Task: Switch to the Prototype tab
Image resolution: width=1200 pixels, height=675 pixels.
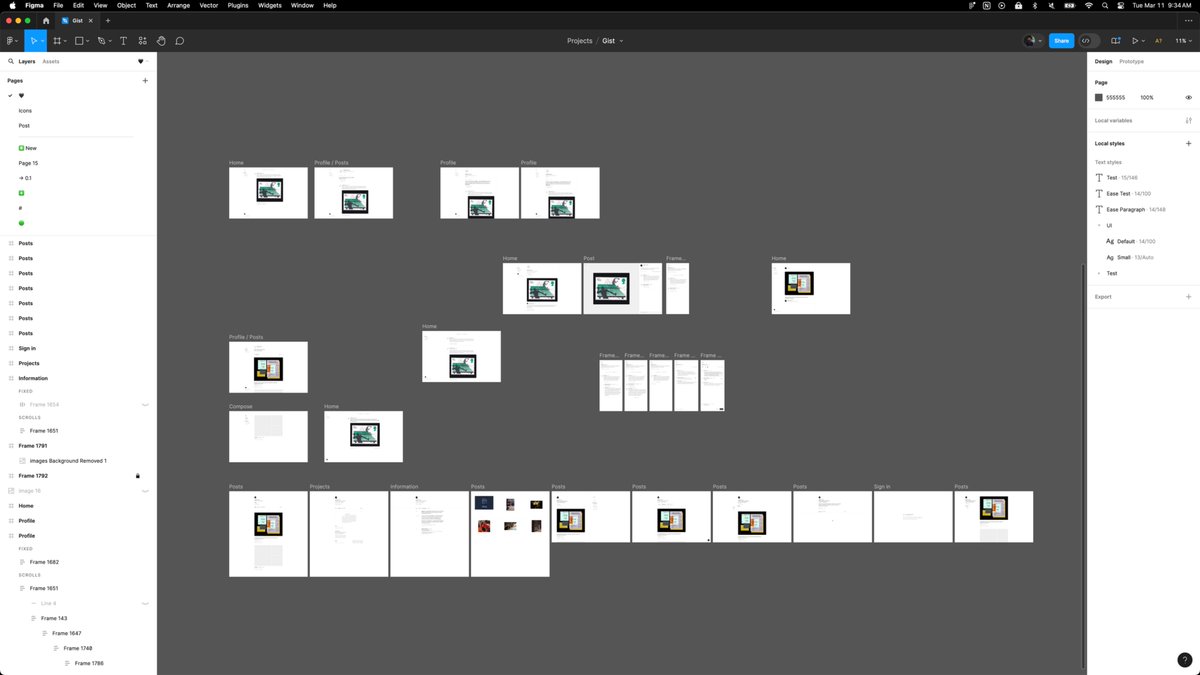Action: [1131, 61]
